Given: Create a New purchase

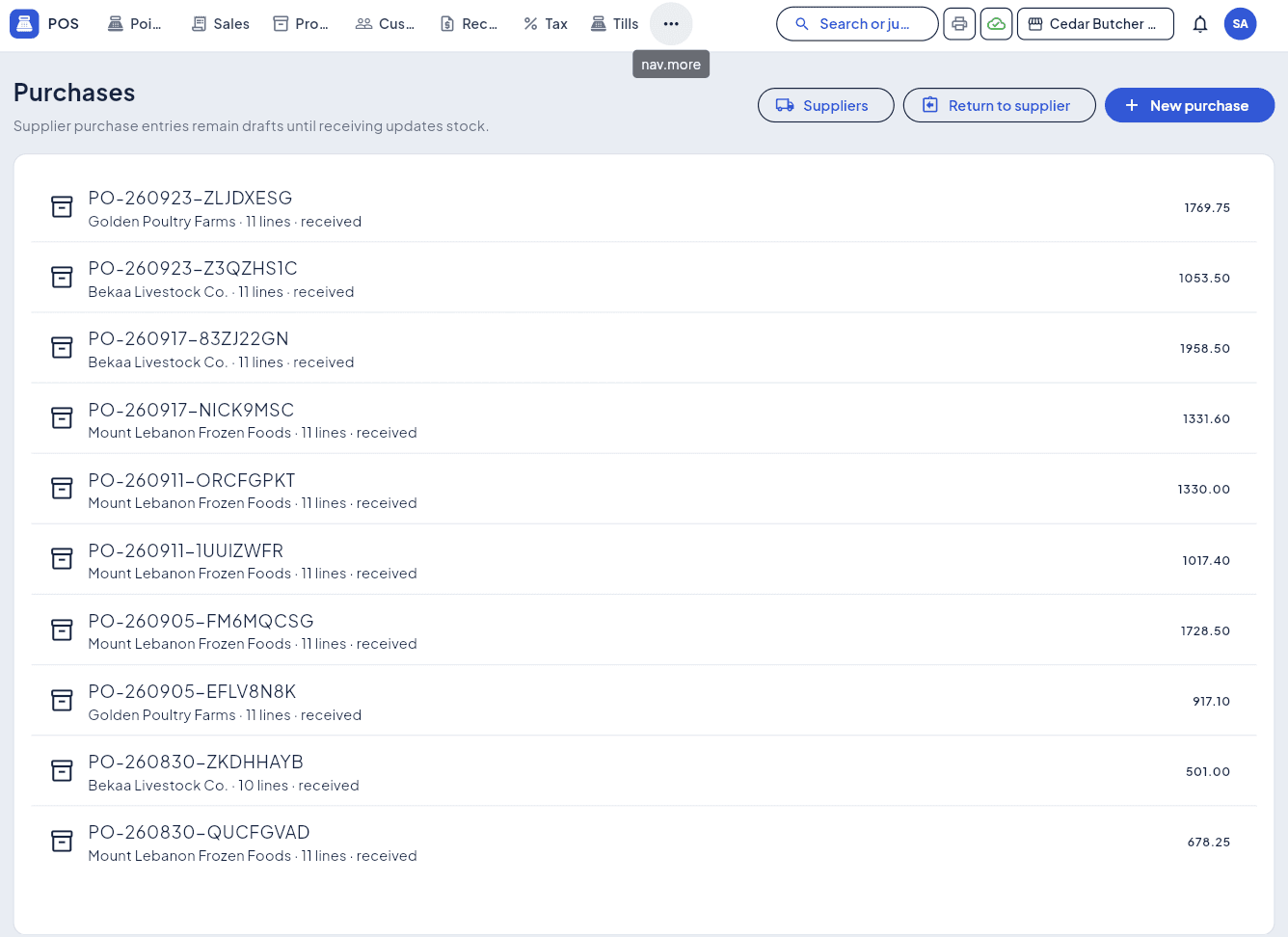Looking at the screenshot, I should (x=1190, y=105).
